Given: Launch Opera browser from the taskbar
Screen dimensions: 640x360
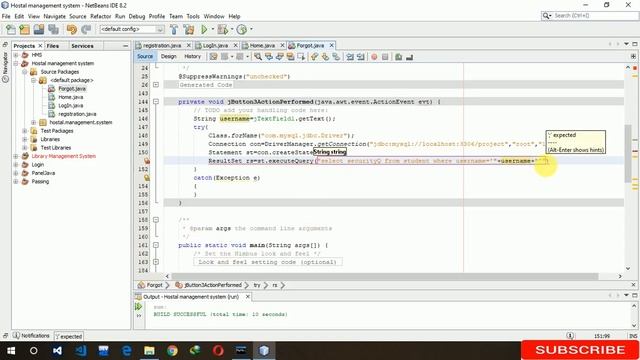Looking at the screenshot, I should (218, 351).
